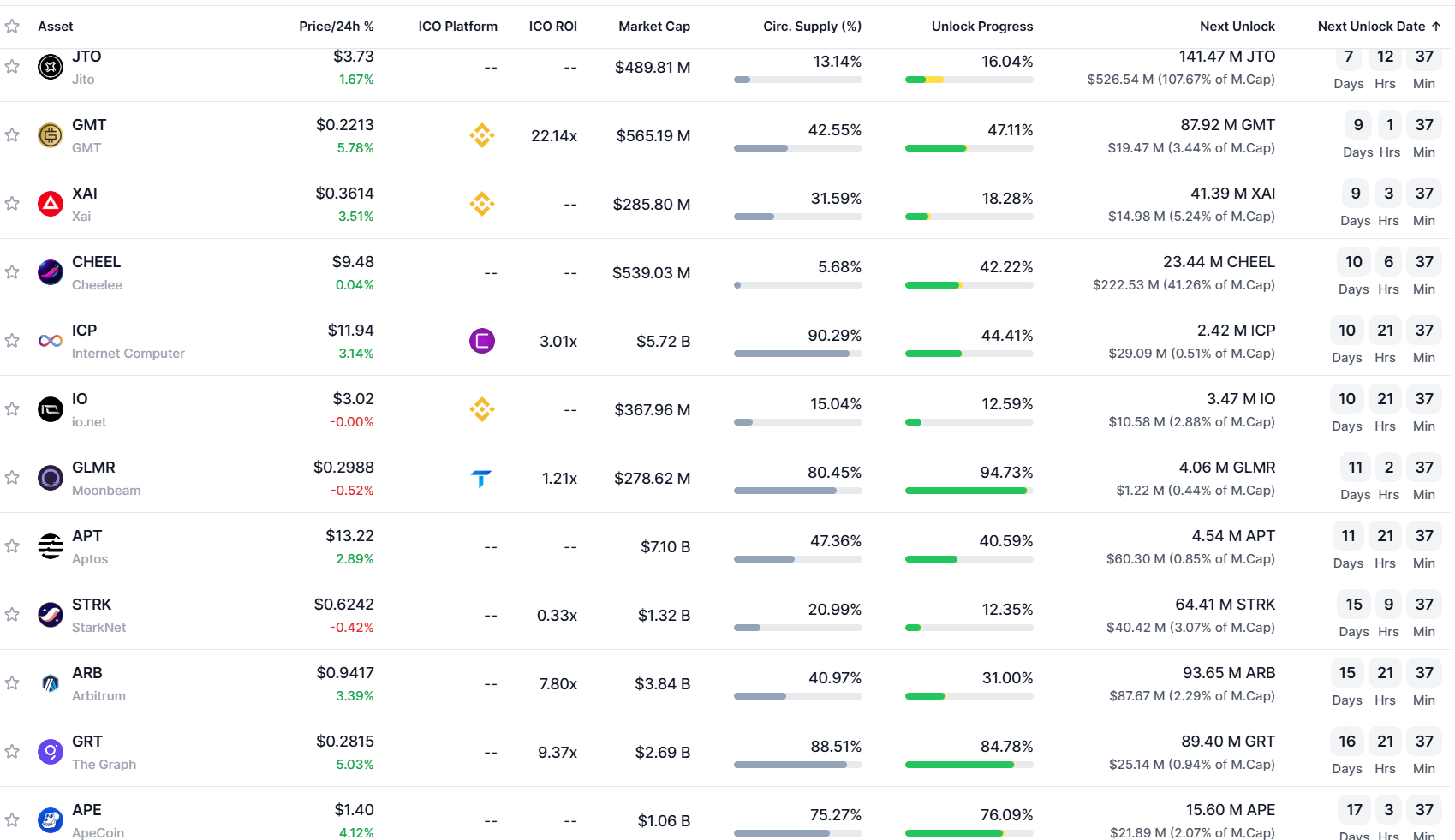1455x840 pixels.
Task: Star ICP as a favorite
Action: (12, 340)
